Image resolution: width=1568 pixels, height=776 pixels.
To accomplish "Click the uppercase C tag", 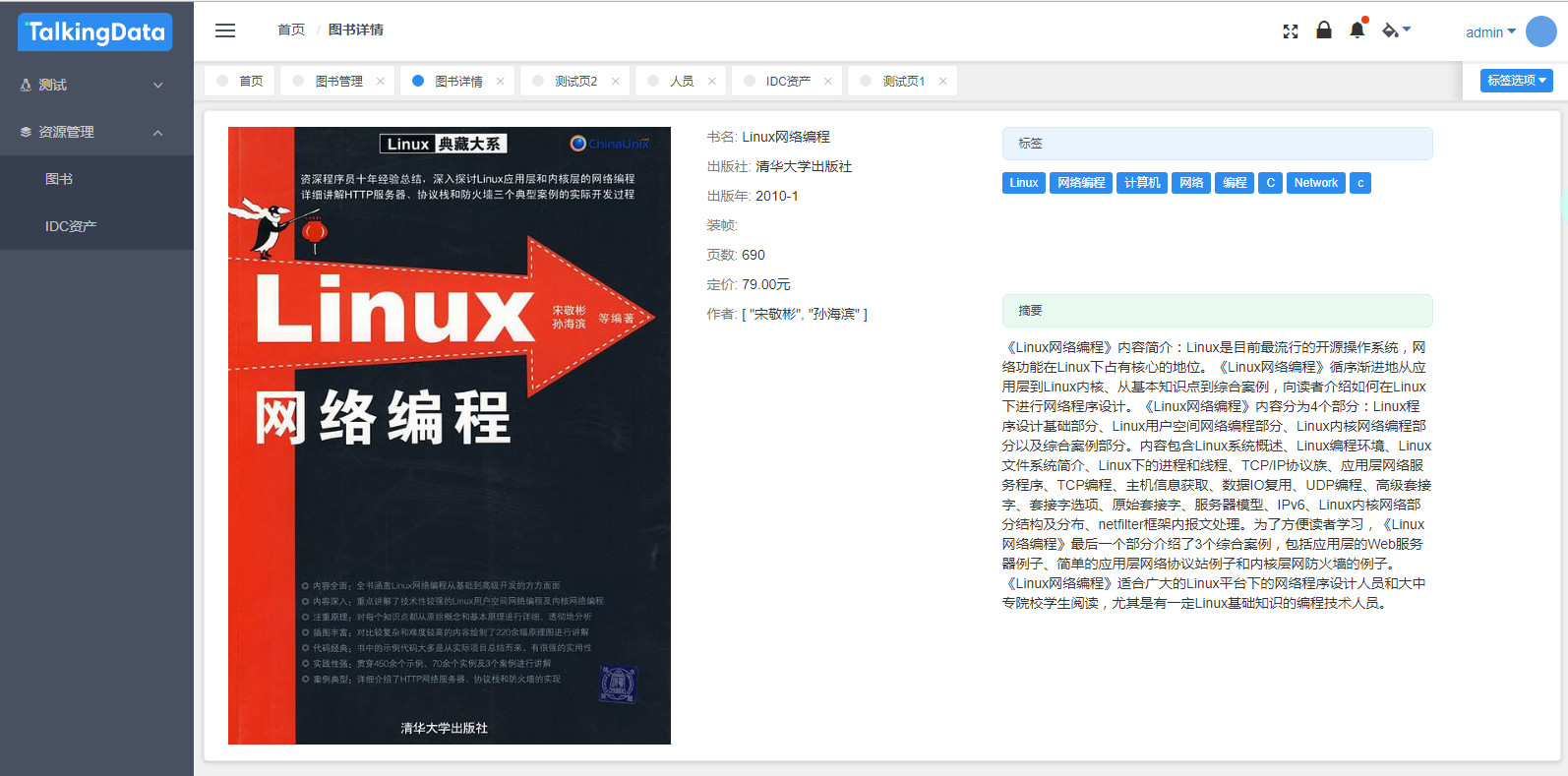I will (x=1270, y=183).
